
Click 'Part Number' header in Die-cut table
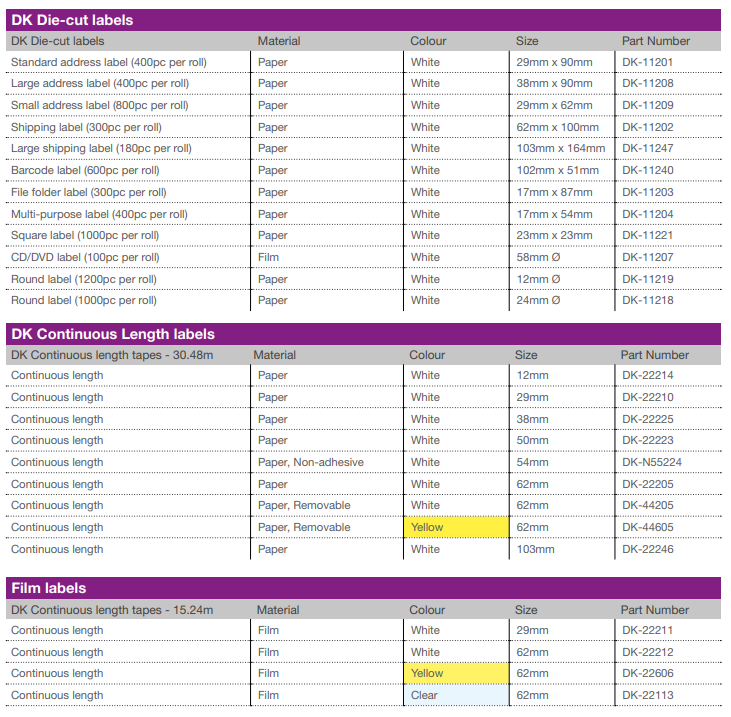(655, 41)
